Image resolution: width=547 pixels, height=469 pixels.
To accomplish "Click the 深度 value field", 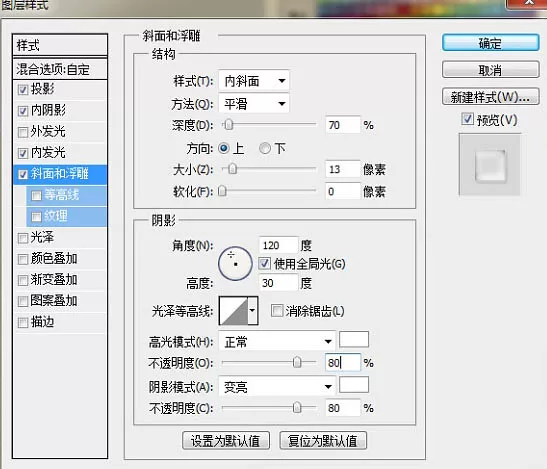I will (343, 125).
